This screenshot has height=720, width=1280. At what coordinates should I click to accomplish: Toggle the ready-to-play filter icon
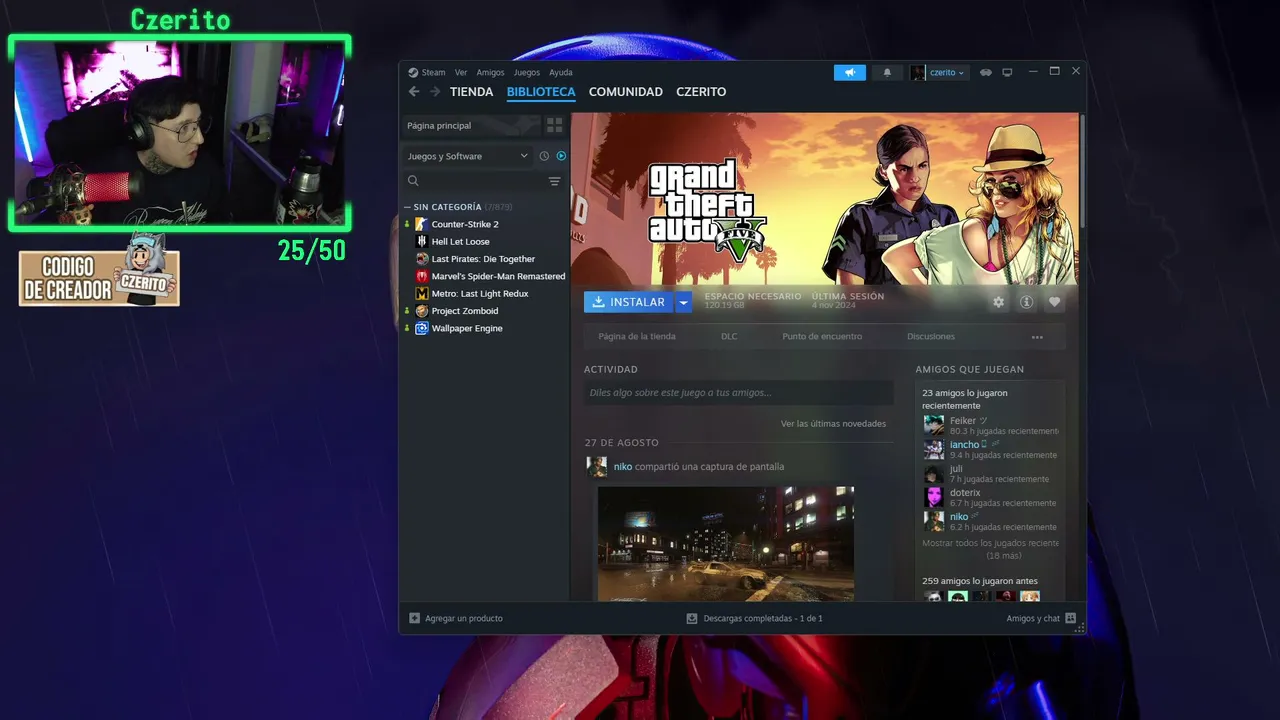coord(561,156)
